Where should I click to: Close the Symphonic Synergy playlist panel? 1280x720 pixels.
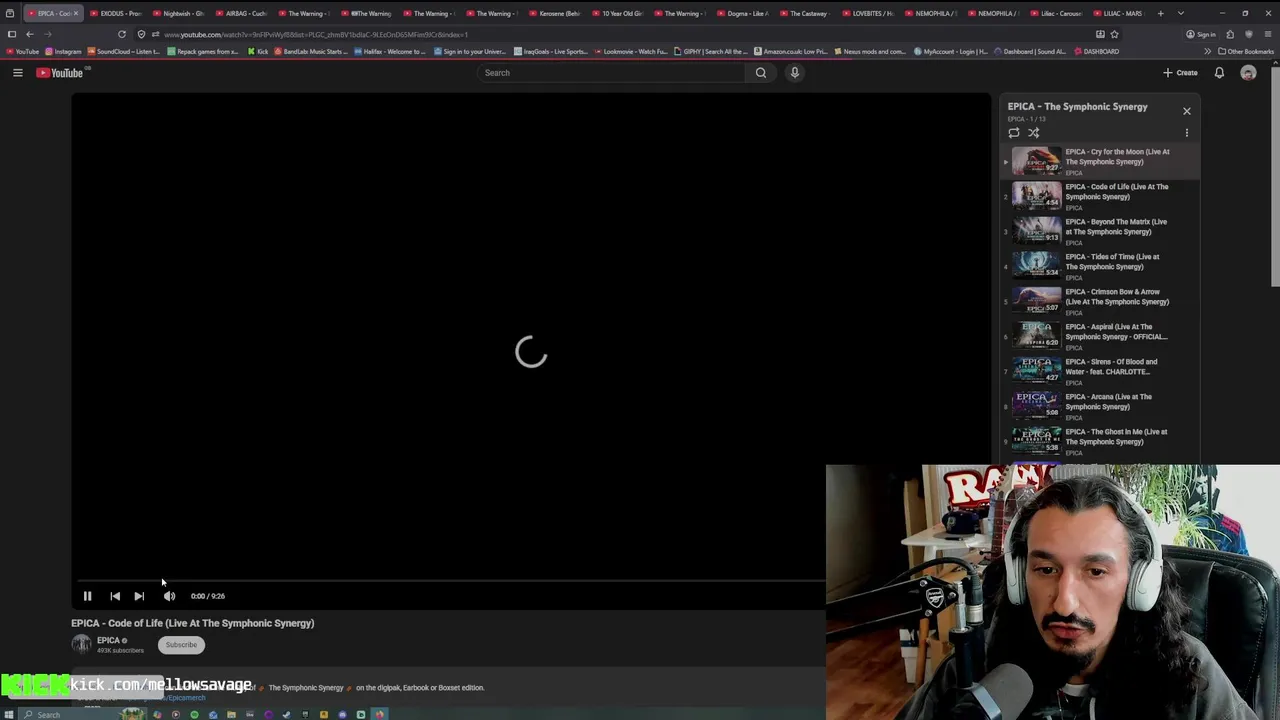click(1187, 111)
